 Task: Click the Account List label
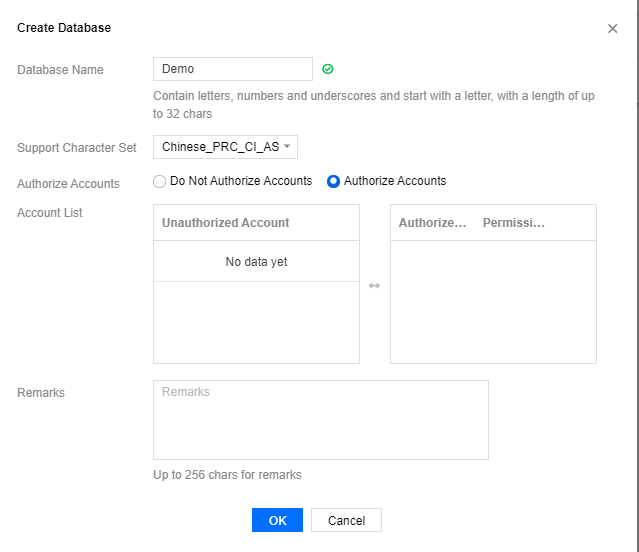(x=50, y=213)
